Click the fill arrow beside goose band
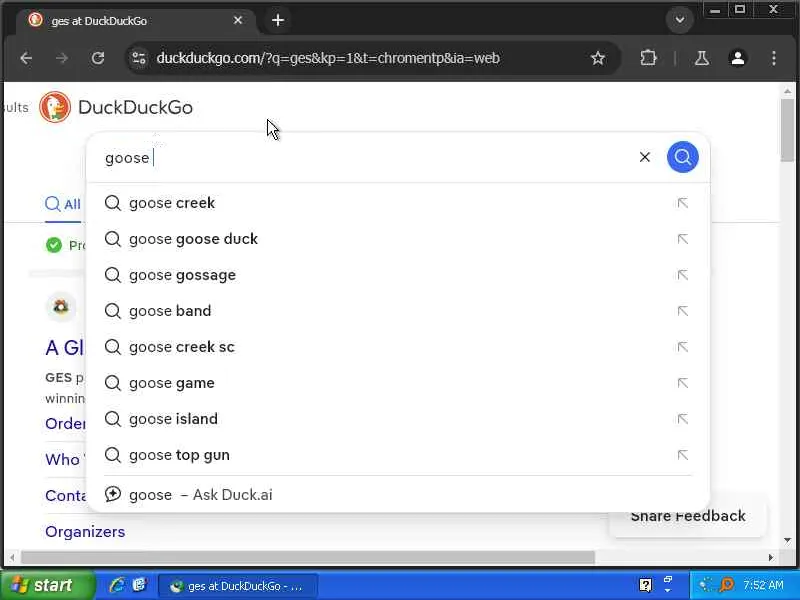Screen dimensions: 800x600 (682, 311)
